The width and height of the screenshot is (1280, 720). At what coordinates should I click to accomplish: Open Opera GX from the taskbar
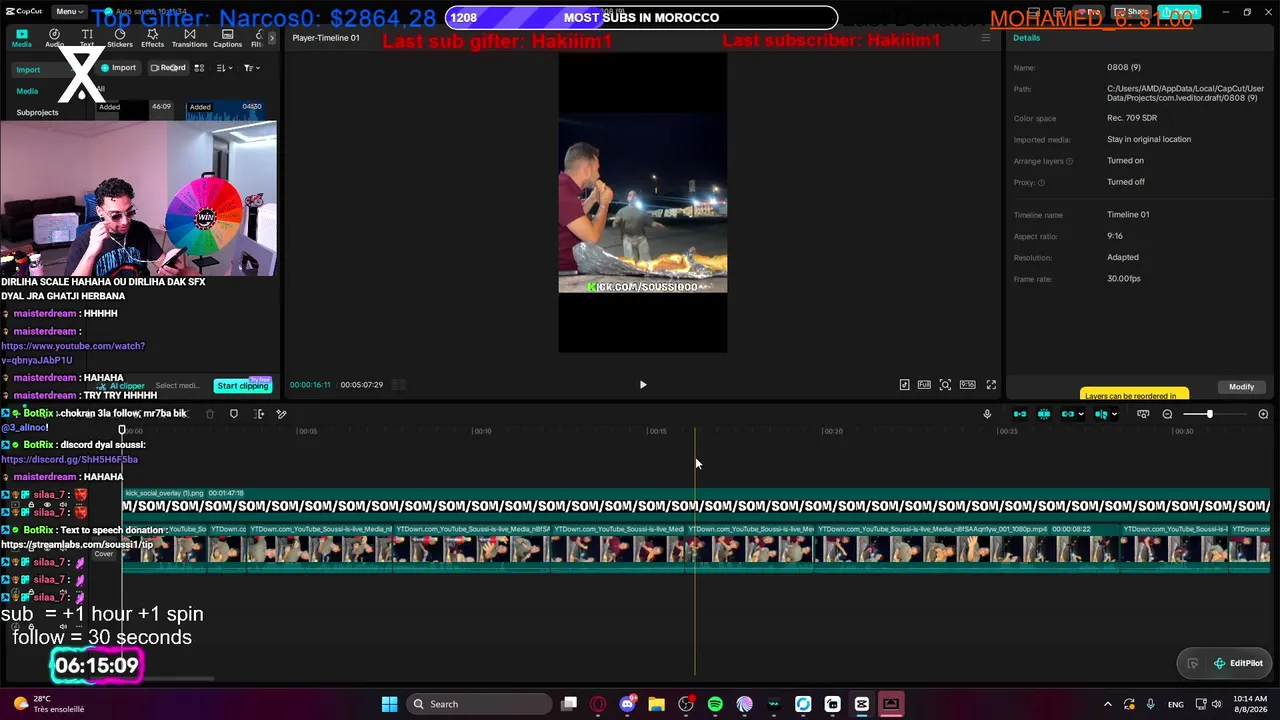(x=598, y=704)
